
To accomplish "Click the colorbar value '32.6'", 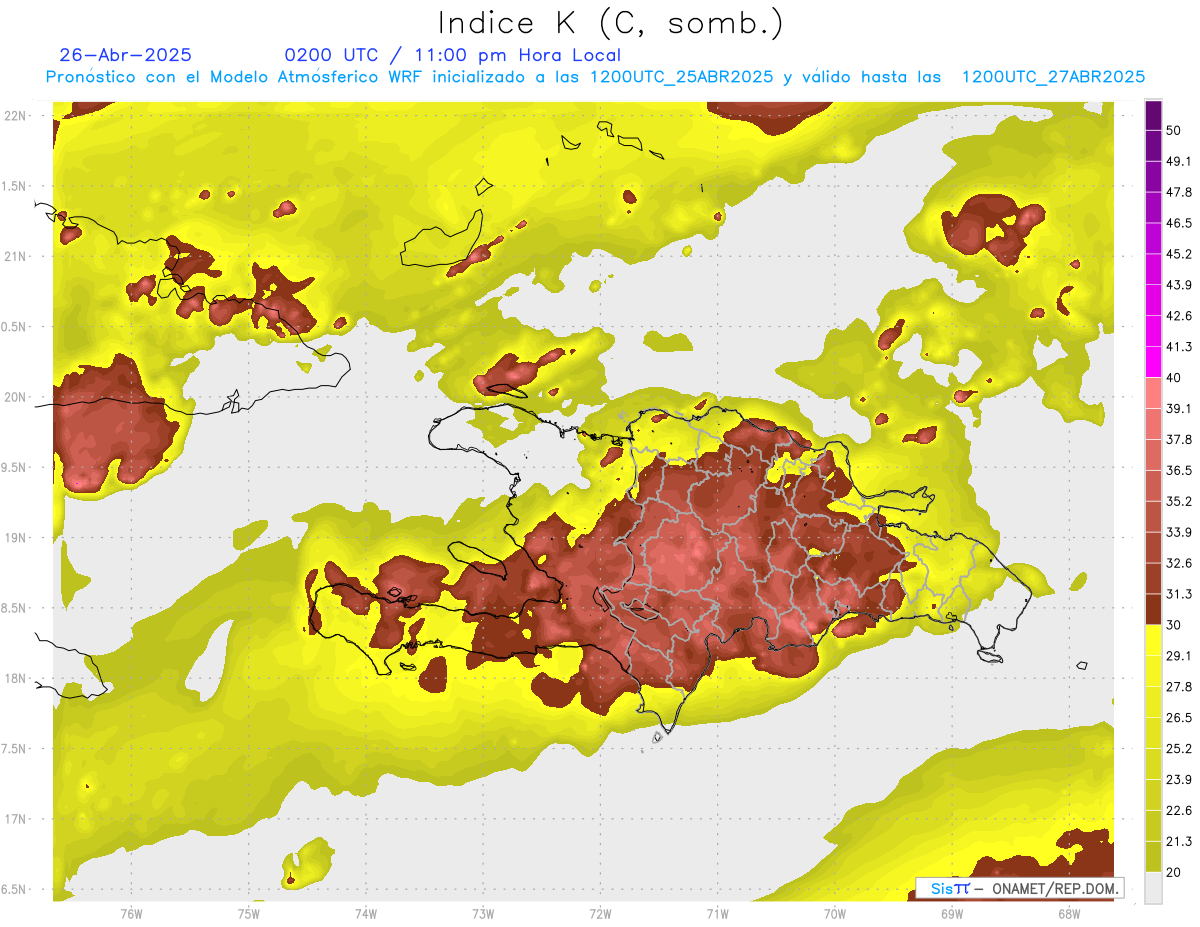I will (x=1178, y=563).
